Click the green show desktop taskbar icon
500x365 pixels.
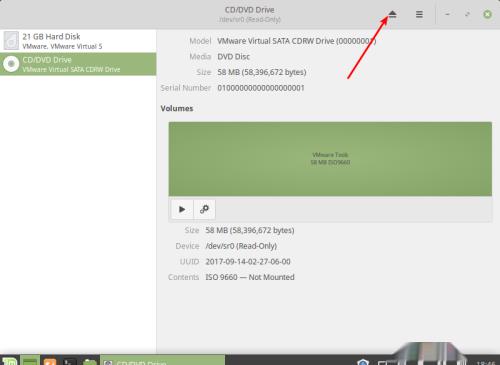[x=30, y=361]
